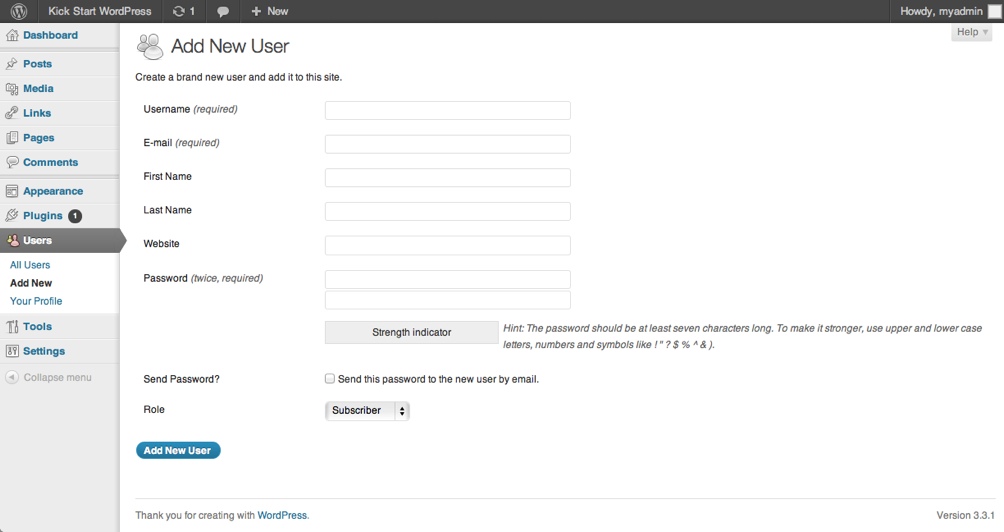The height and width of the screenshot is (532, 1004).
Task: Open Your Profile submenu link
Action: tap(36, 301)
